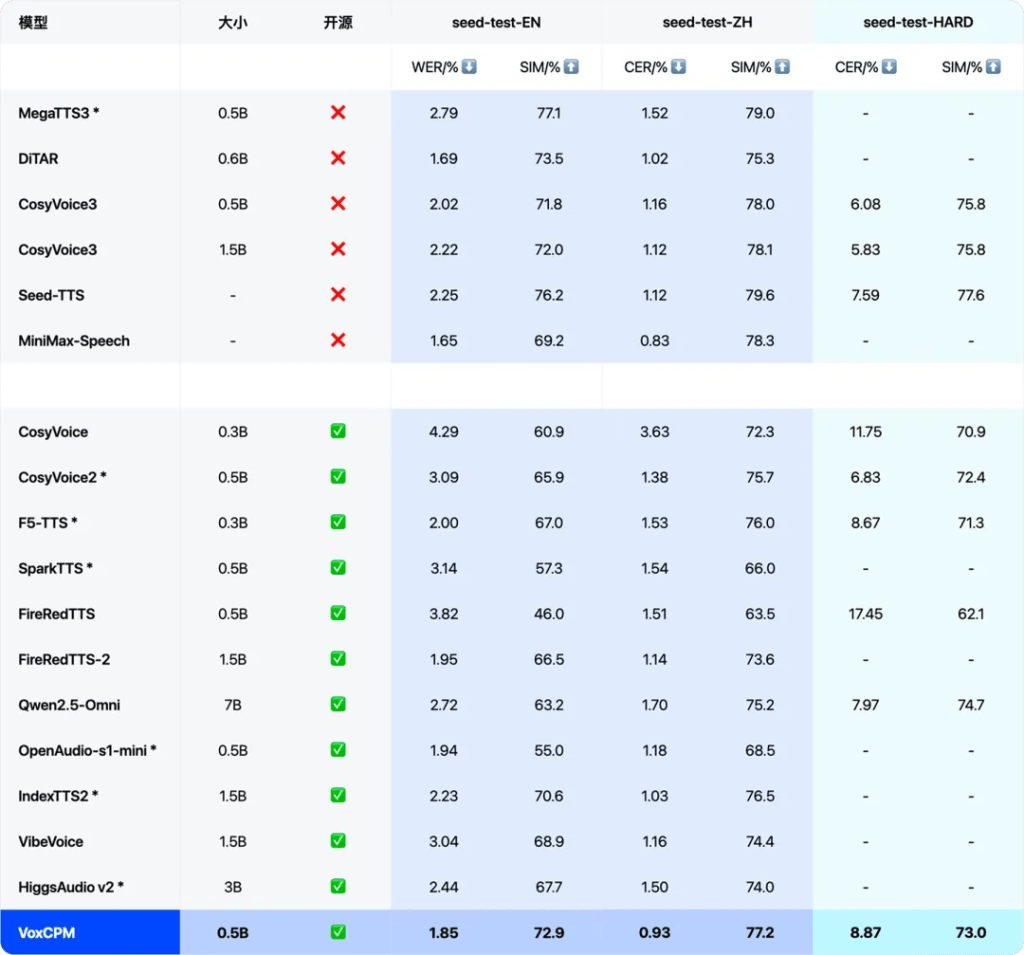Click the red cross in the MiniMax-Speech row

click(x=338, y=340)
